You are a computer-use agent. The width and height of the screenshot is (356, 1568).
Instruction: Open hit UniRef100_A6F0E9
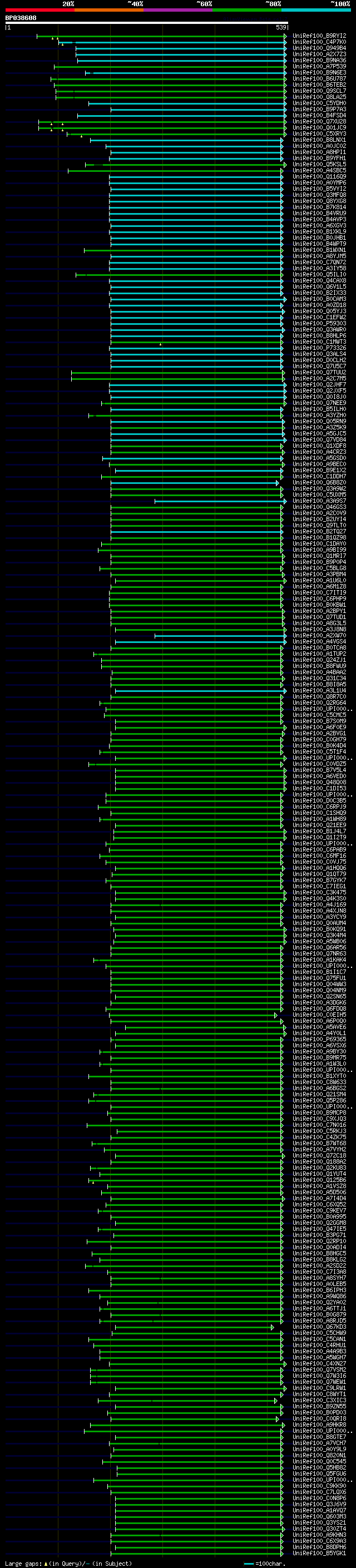click(x=319, y=727)
